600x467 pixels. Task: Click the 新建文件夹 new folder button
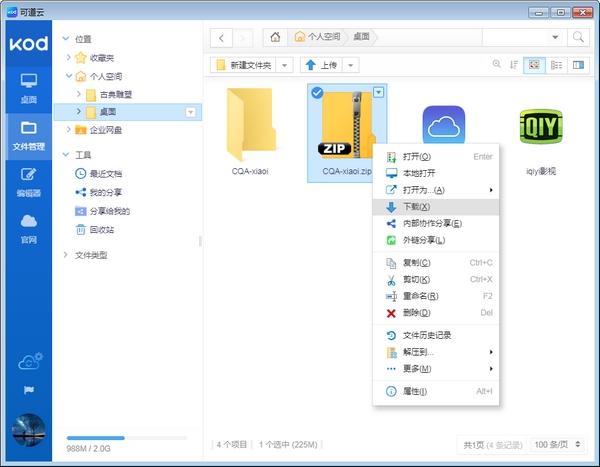(244, 65)
